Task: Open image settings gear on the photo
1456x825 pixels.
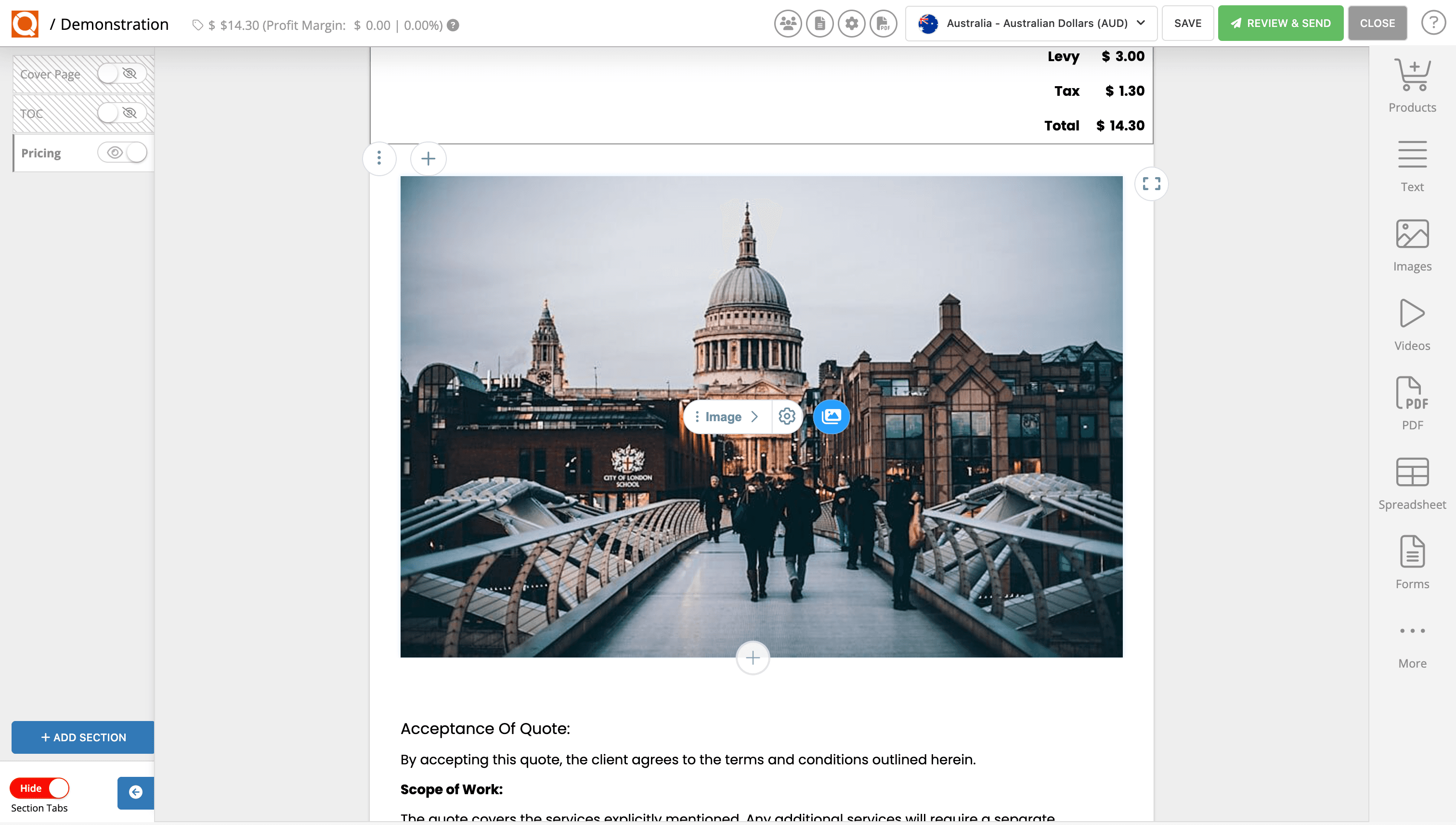Action: (787, 416)
